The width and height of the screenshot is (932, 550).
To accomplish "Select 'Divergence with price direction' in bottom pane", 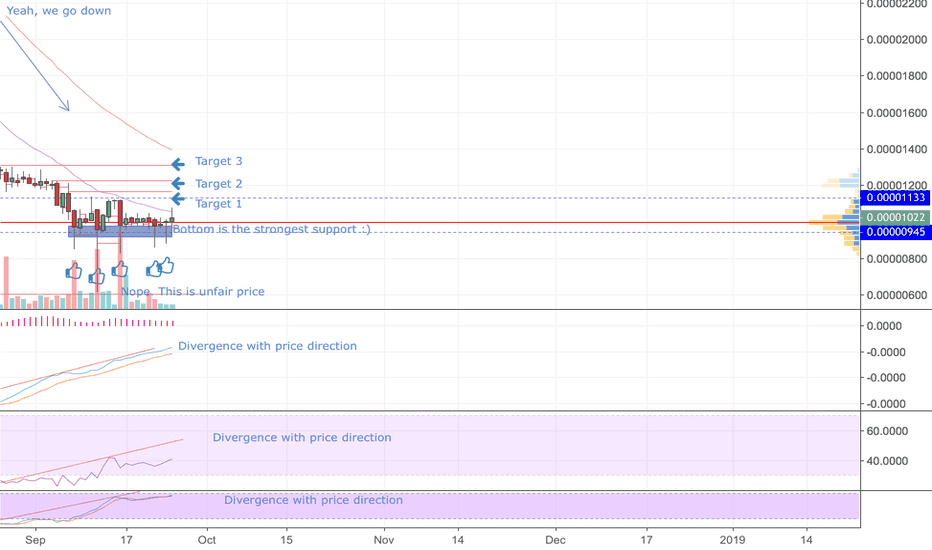I will coord(313,500).
